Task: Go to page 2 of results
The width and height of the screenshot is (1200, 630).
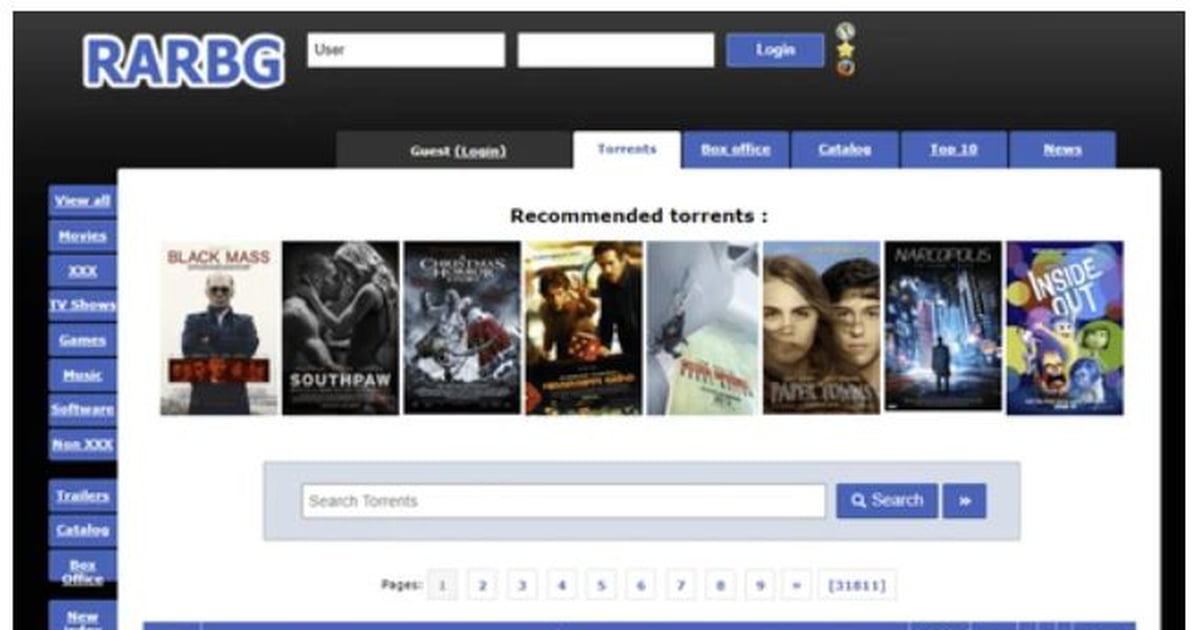Action: point(483,585)
